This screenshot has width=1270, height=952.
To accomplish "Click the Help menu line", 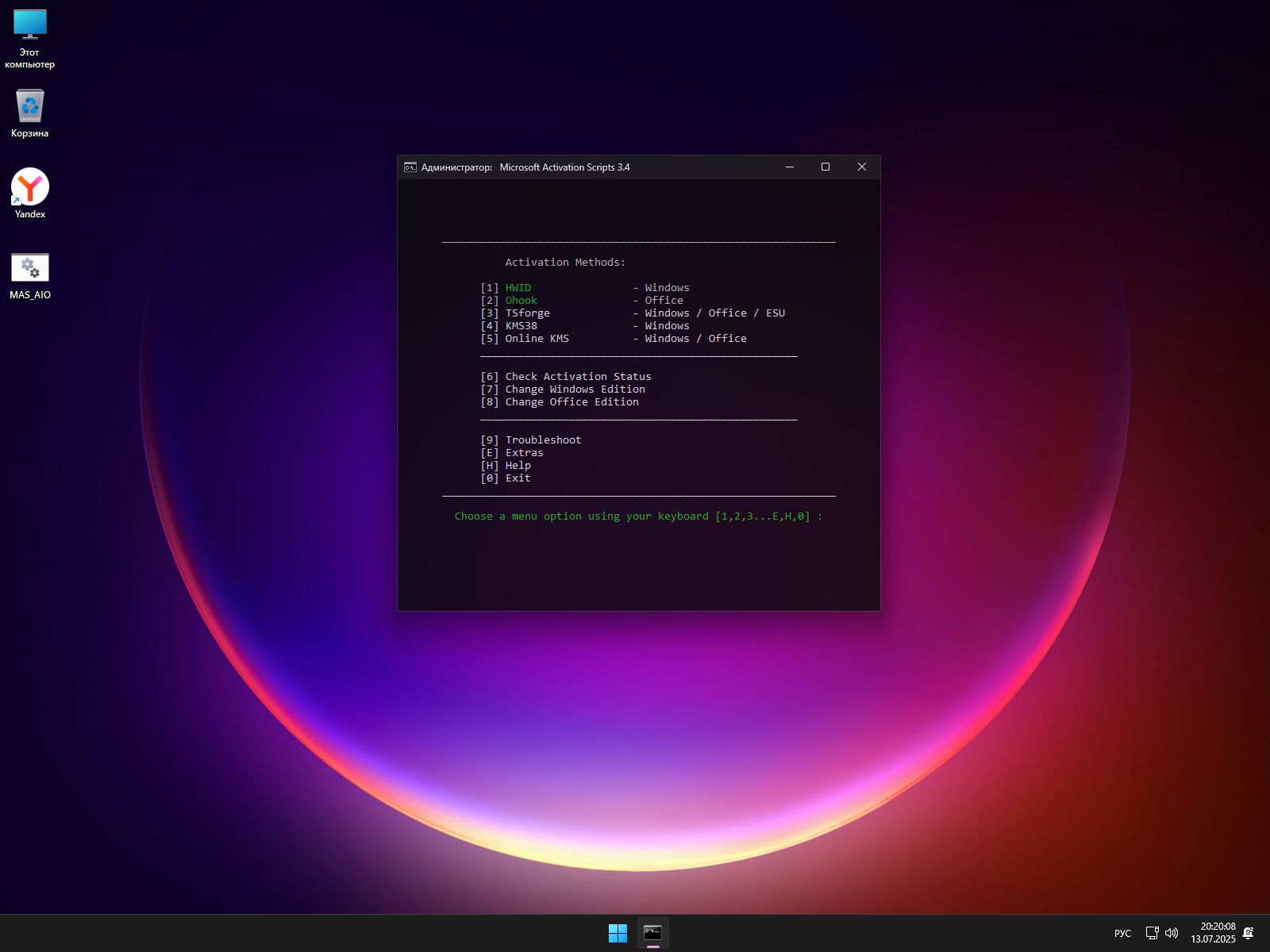I will pos(506,466).
